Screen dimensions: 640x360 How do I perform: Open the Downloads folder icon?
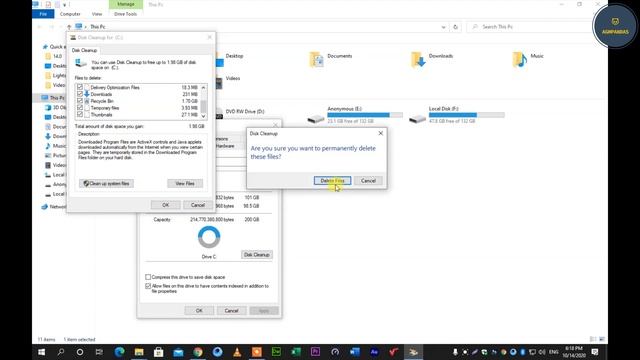click(x=418, y=60)
